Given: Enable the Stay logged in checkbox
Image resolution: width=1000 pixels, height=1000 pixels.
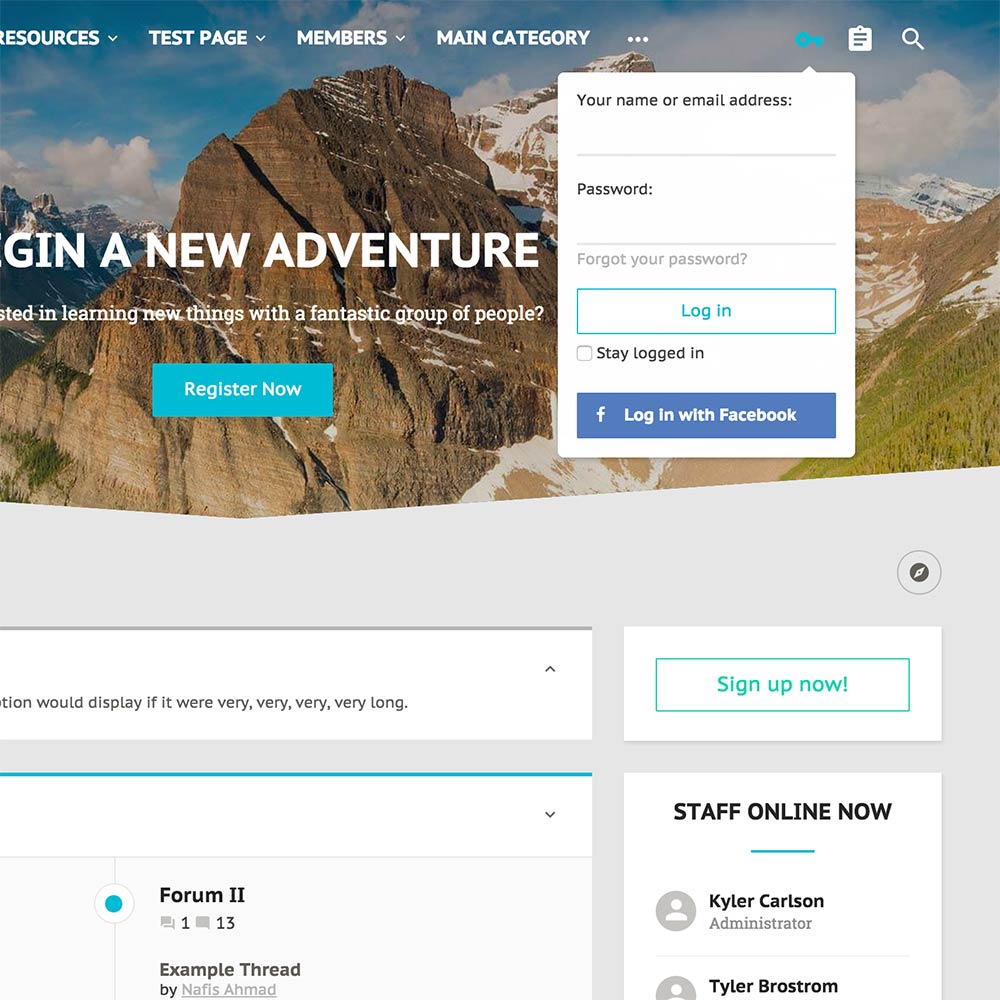Looking at the screenshot, I should 584,353.
